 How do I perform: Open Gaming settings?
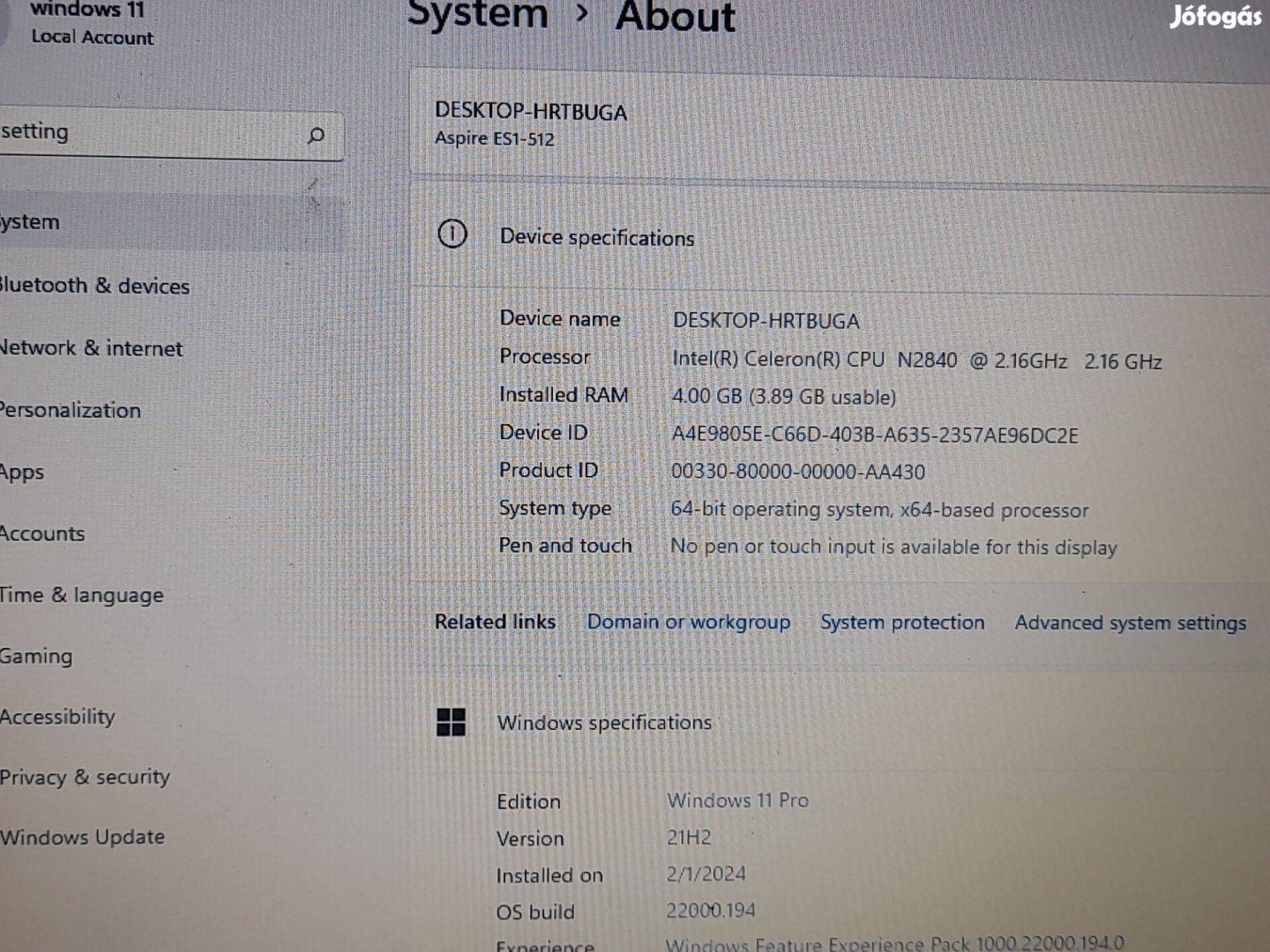tap(36, 657)
